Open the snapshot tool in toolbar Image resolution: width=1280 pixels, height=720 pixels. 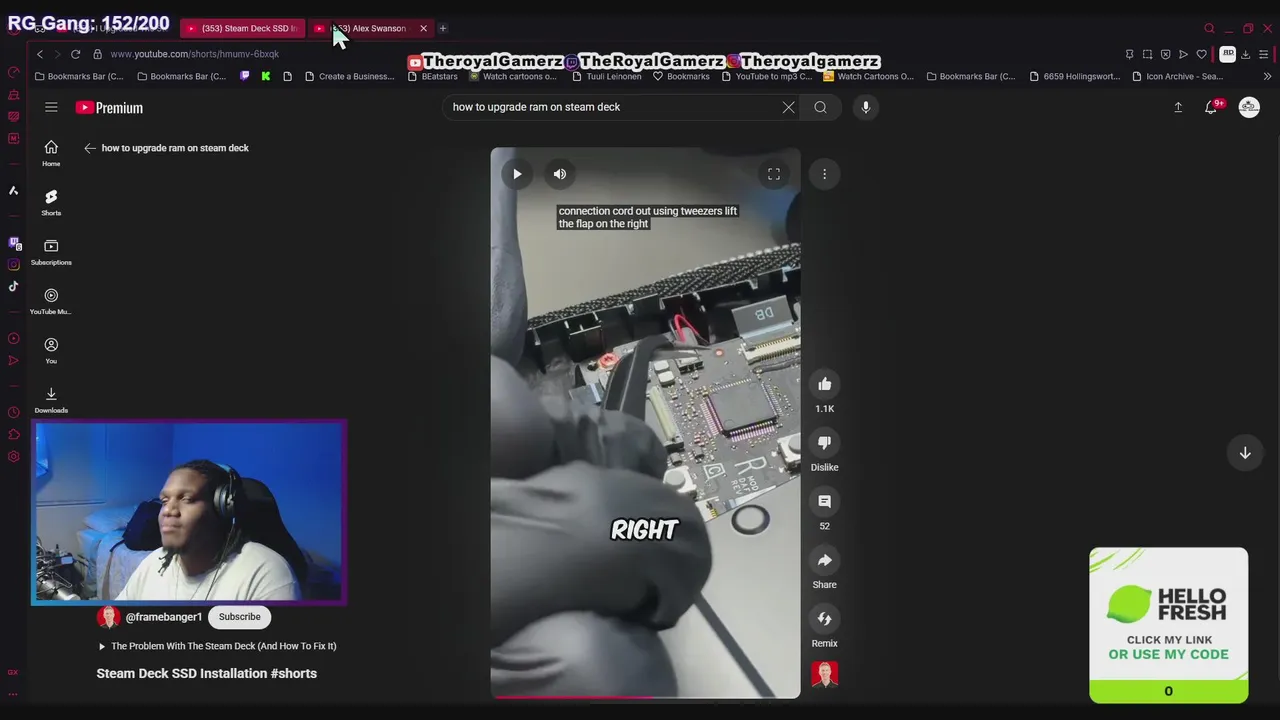[1147, 54]
